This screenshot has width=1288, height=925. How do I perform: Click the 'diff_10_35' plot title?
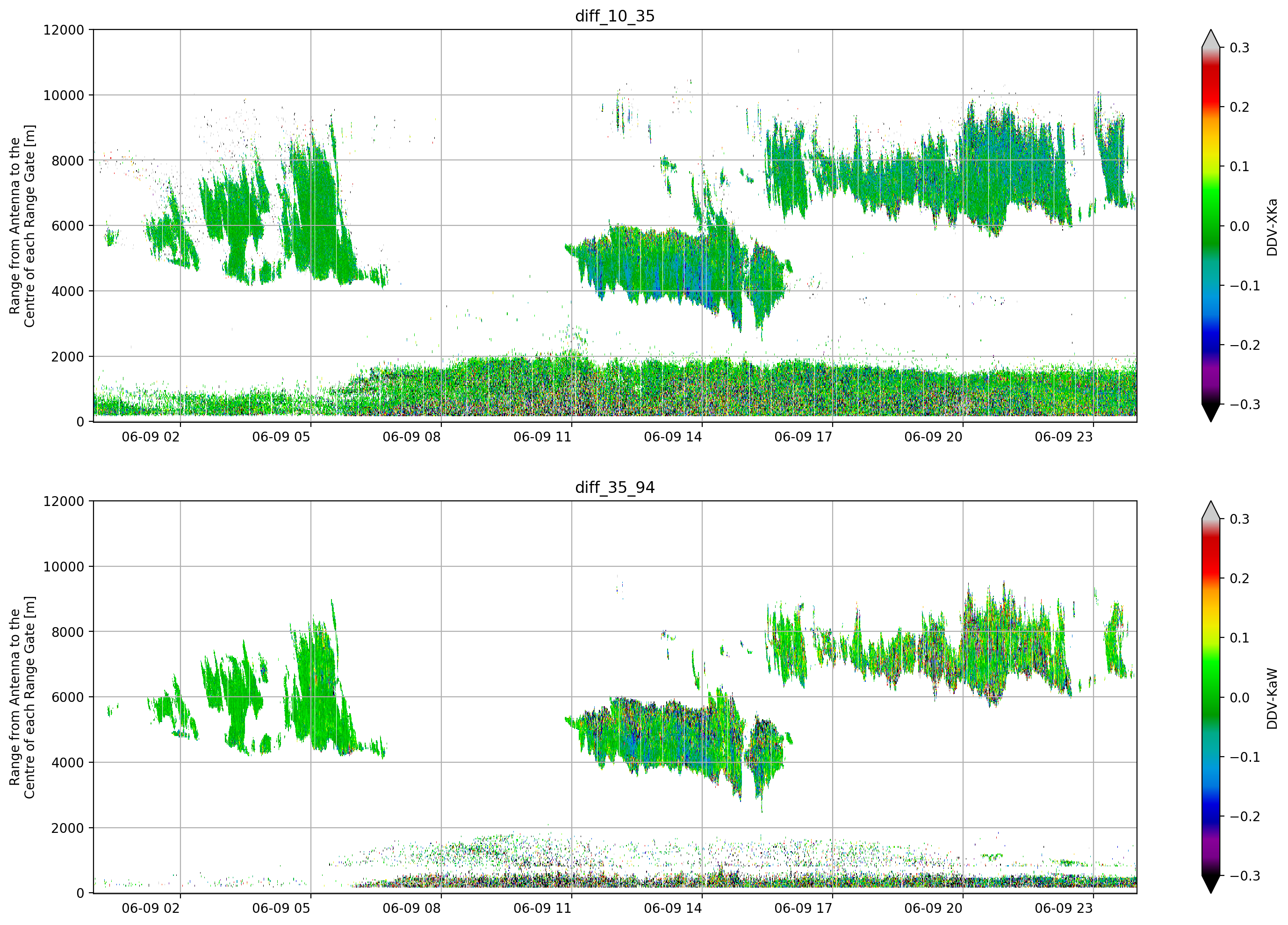615,16
